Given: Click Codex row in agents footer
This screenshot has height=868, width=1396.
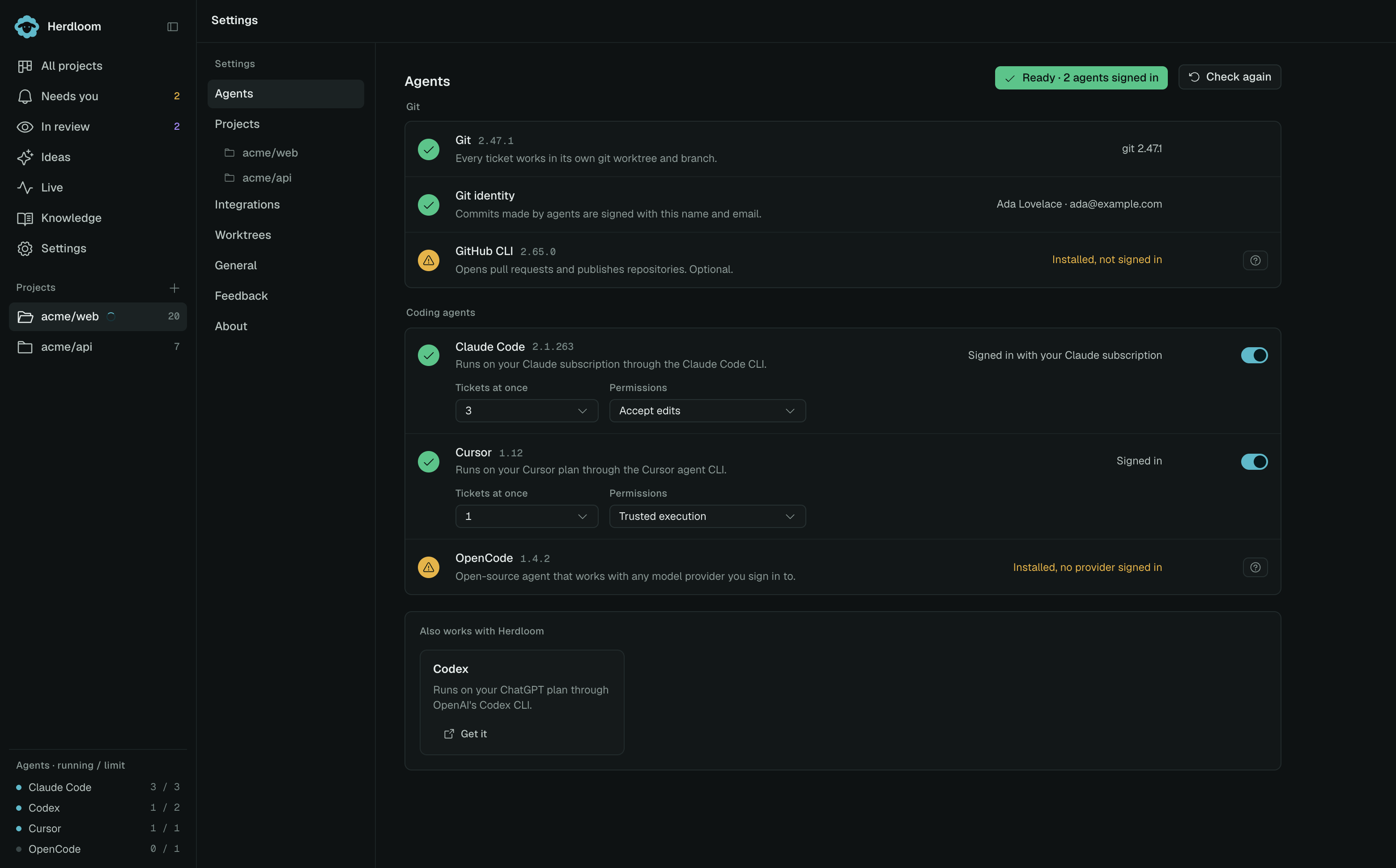Looking at the screenshot, I should (x=98, y=808).
